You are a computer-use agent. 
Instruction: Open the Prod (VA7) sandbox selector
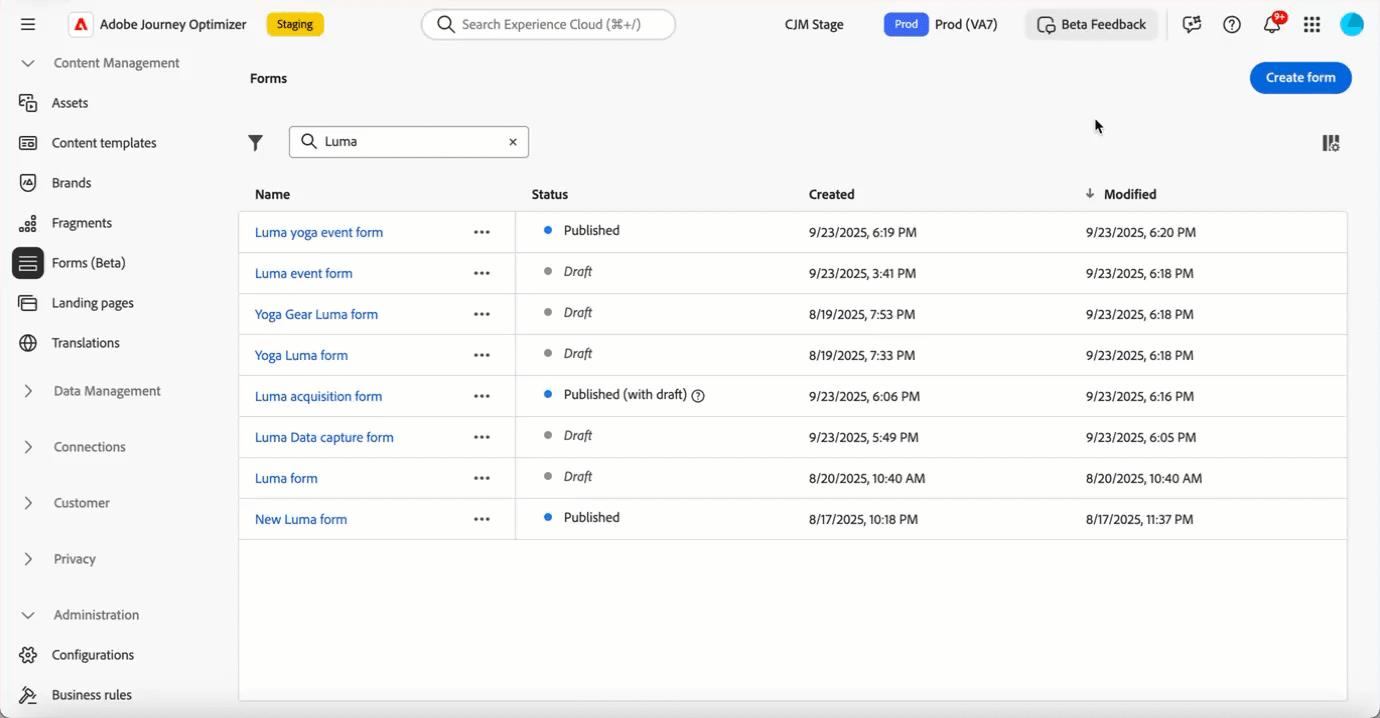click(x=941, y=24)
